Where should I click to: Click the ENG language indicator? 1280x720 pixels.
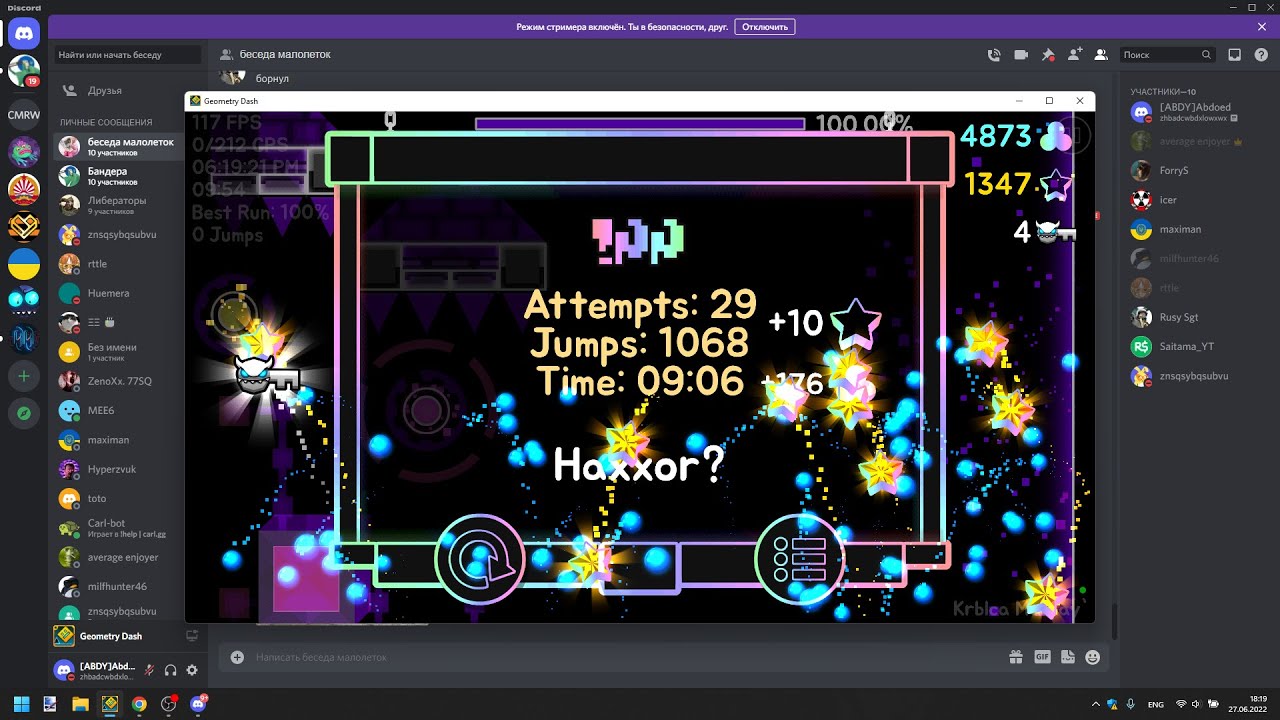point(1156,704)
